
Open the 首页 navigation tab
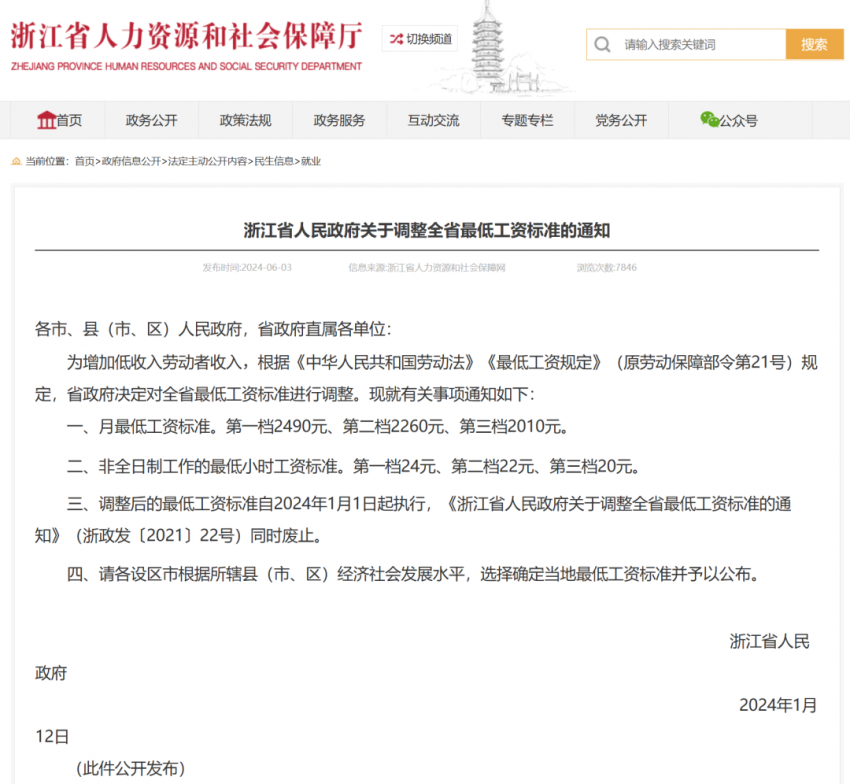click(59, 120)
